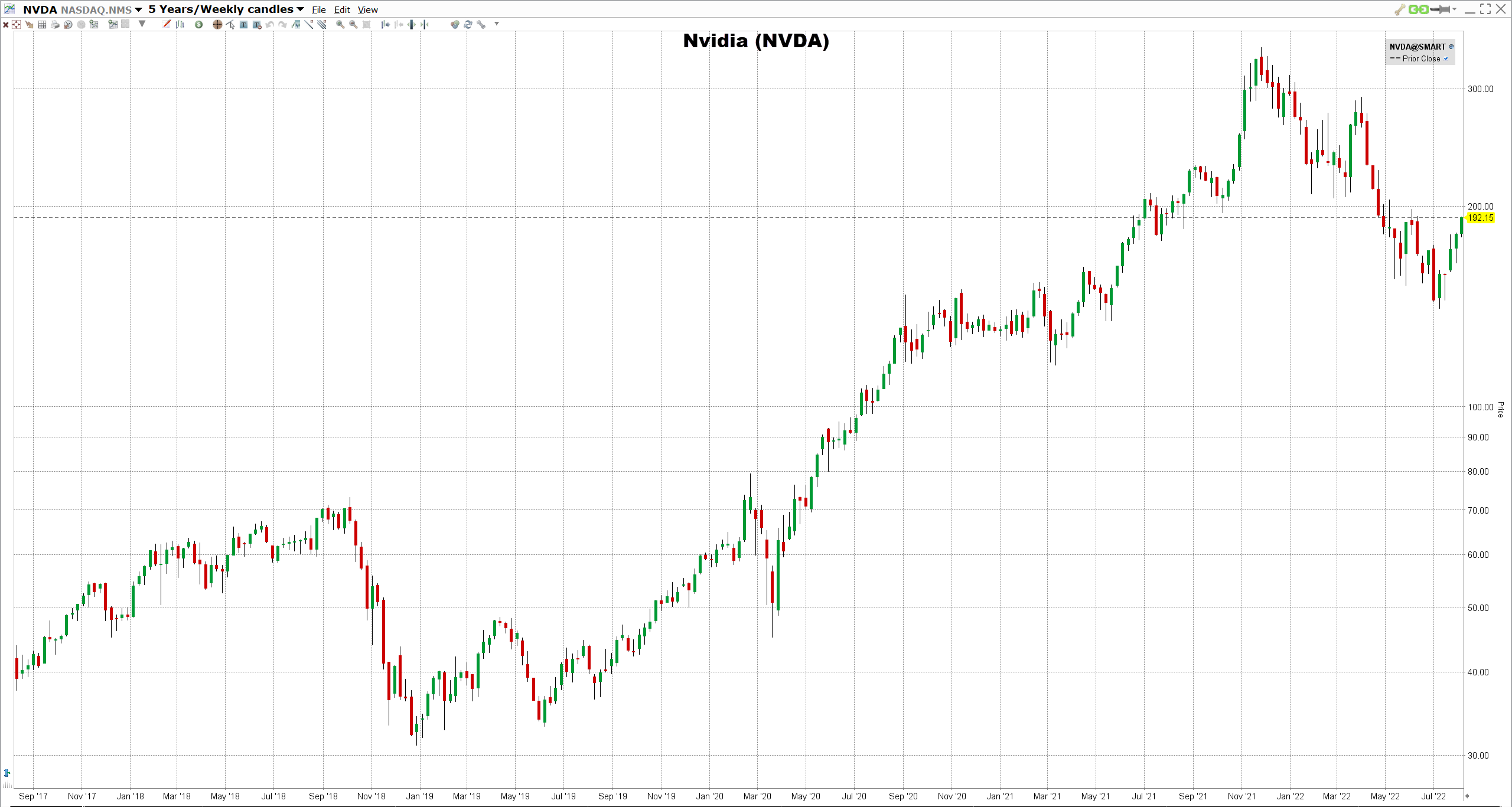Toggle the crosshair cursor tool
Viewport: 1512px width, 807px height.
[x=217, y=24]
